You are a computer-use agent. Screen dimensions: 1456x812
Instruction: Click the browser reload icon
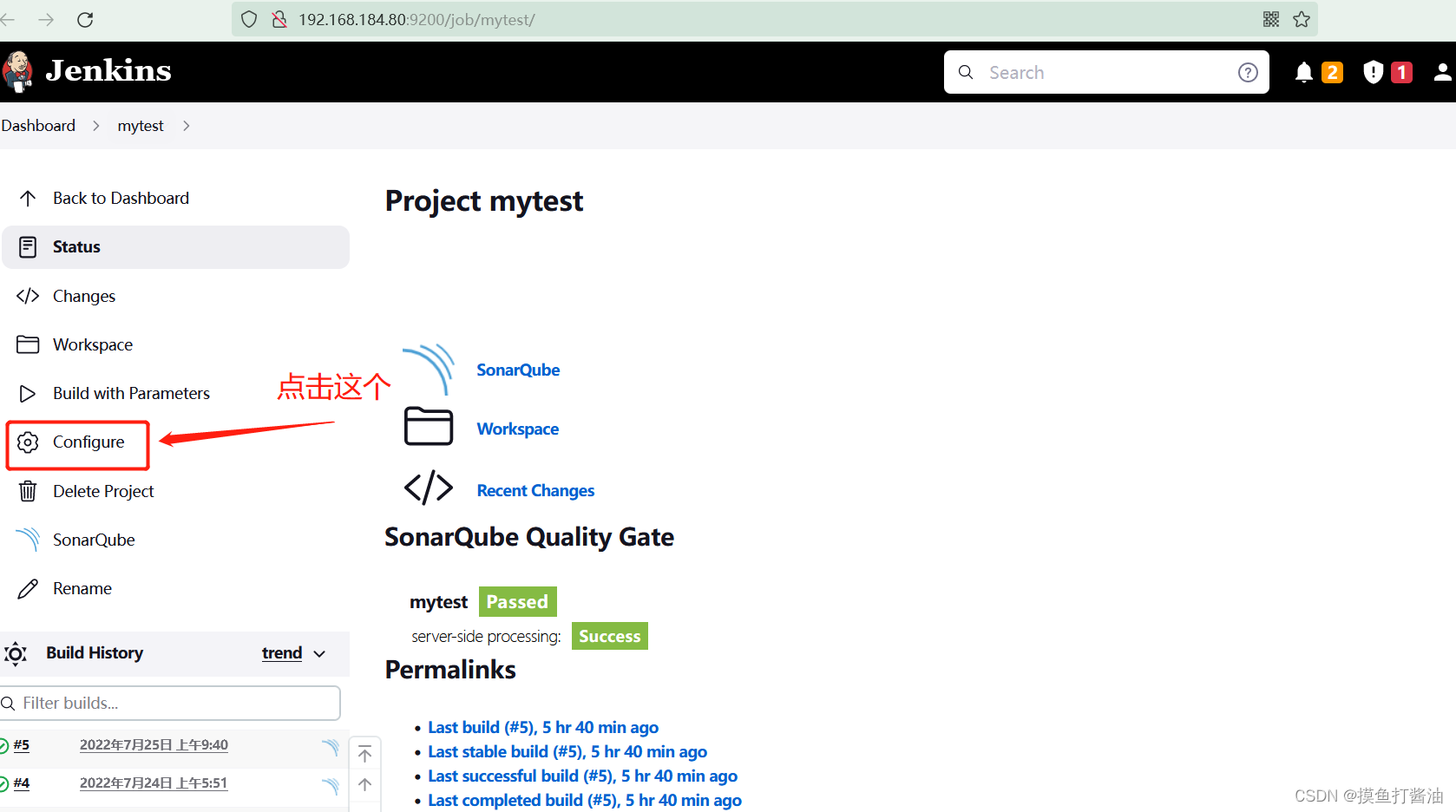point(85,19)
